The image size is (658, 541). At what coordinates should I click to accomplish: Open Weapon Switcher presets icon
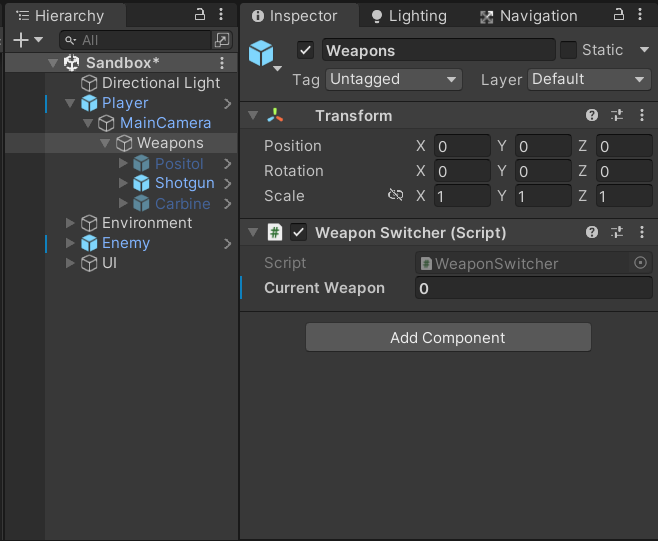617,232
